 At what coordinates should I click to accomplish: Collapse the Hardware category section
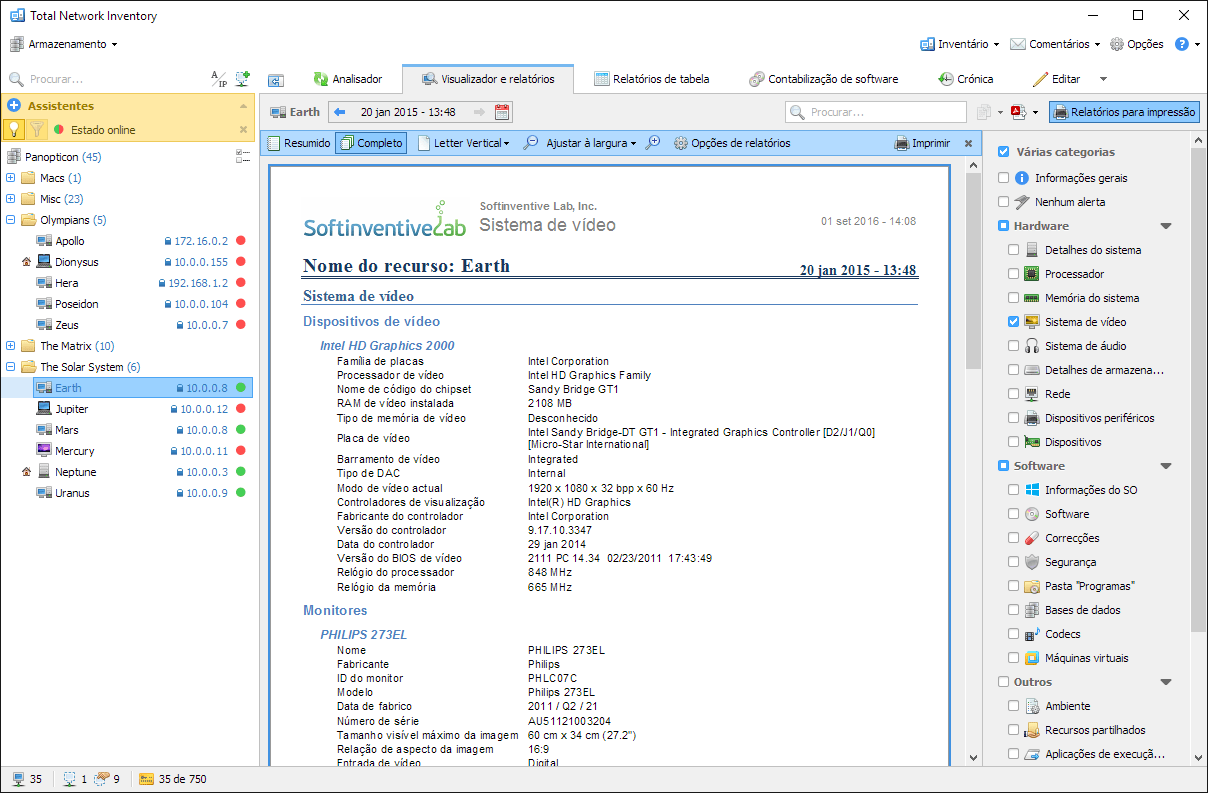coord(1165,226)
